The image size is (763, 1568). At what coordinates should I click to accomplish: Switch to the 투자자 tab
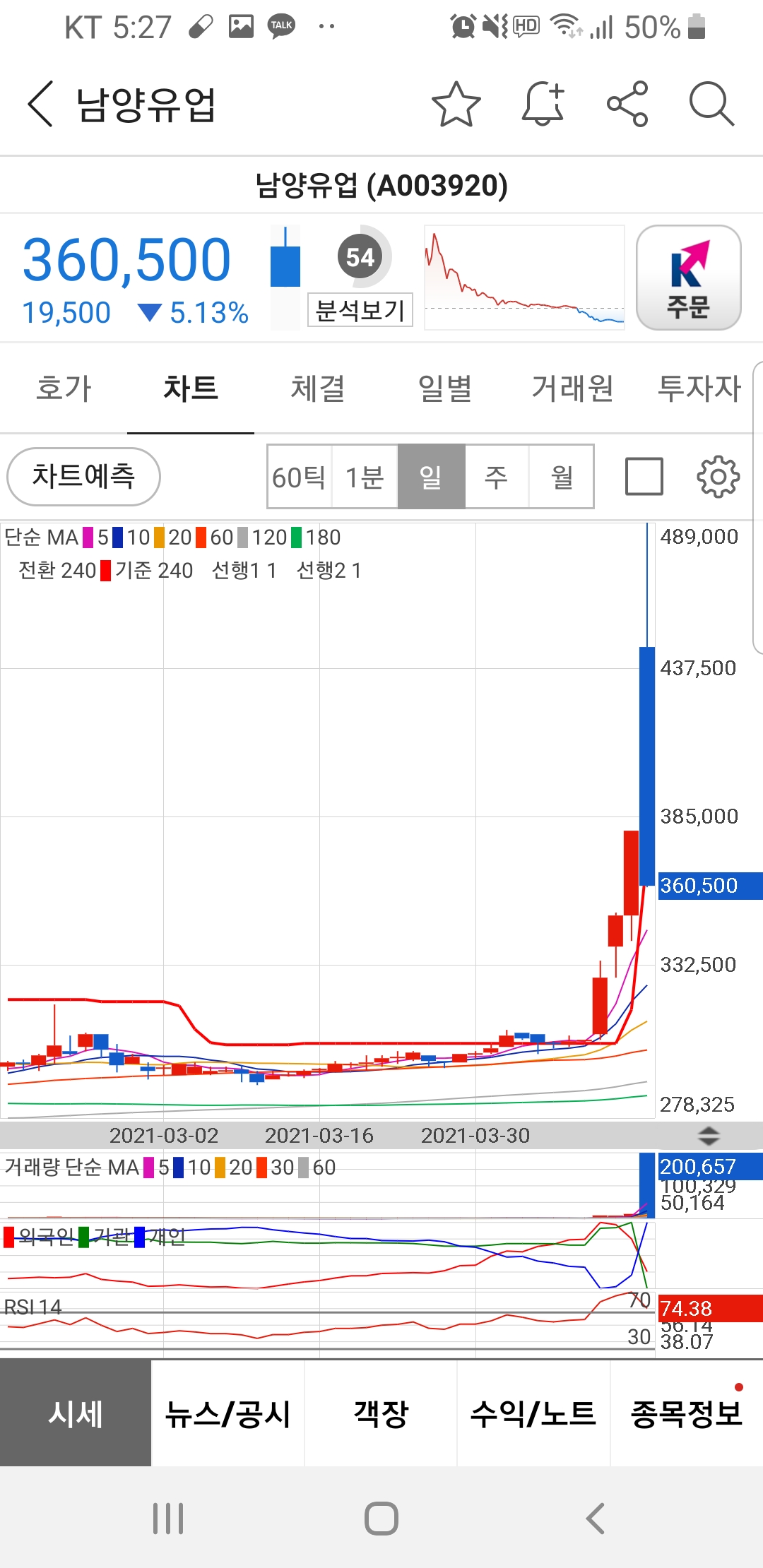(x=699, y=388)
